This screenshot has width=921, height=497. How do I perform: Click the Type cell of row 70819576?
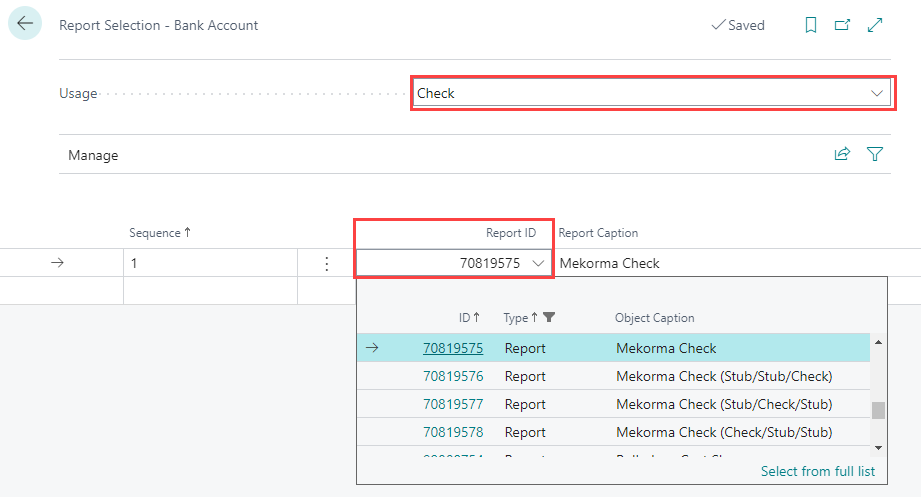tap(525, 376)
